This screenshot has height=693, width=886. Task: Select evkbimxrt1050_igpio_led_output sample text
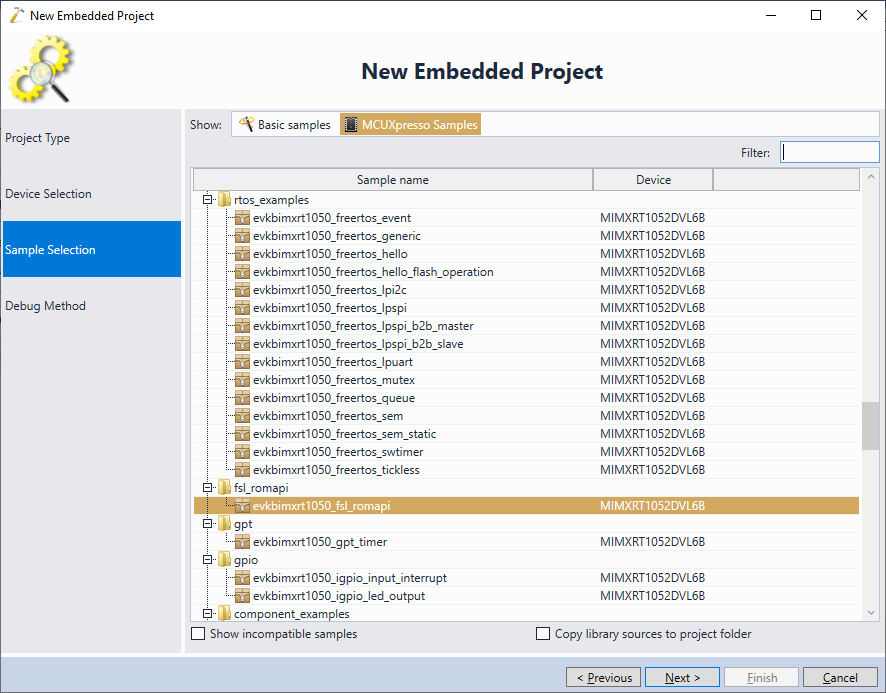339,596
